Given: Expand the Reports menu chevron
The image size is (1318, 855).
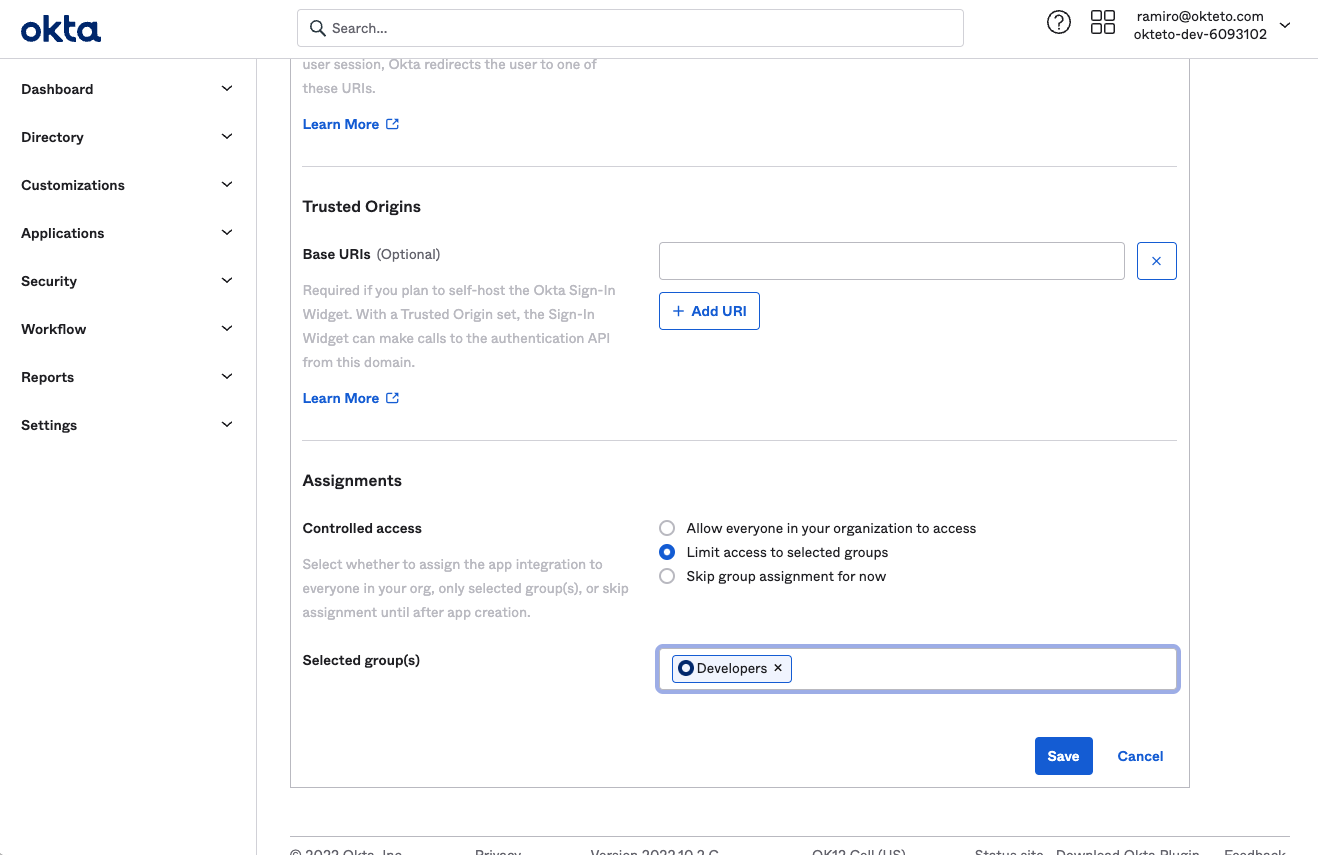Looking at the screenshot, I should pyautogui.click(x=227, y=377).
